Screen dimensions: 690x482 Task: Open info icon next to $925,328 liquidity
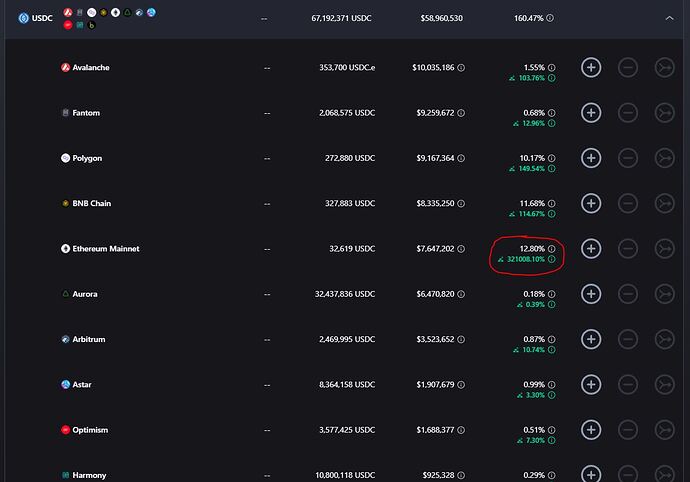pyautogui.click(x=461, y=475)
